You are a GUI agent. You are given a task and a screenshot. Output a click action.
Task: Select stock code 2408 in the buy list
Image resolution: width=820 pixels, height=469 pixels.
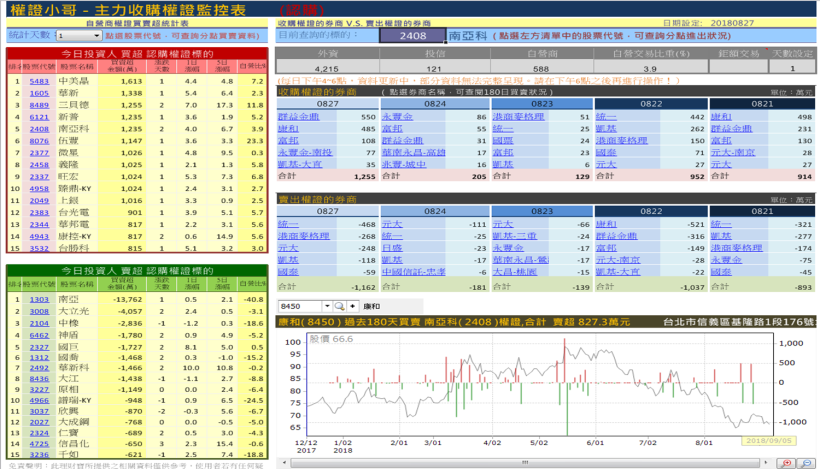[x=39, y=129]
